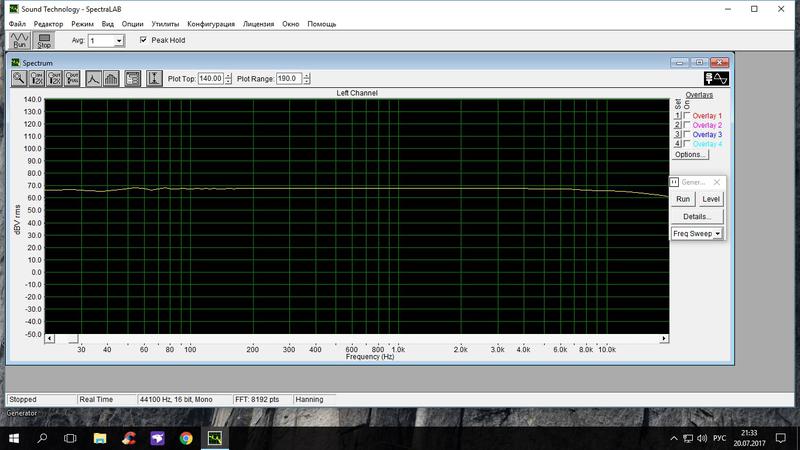
Task: Open the Утилиты menu
Action: [x=165, y=24]
